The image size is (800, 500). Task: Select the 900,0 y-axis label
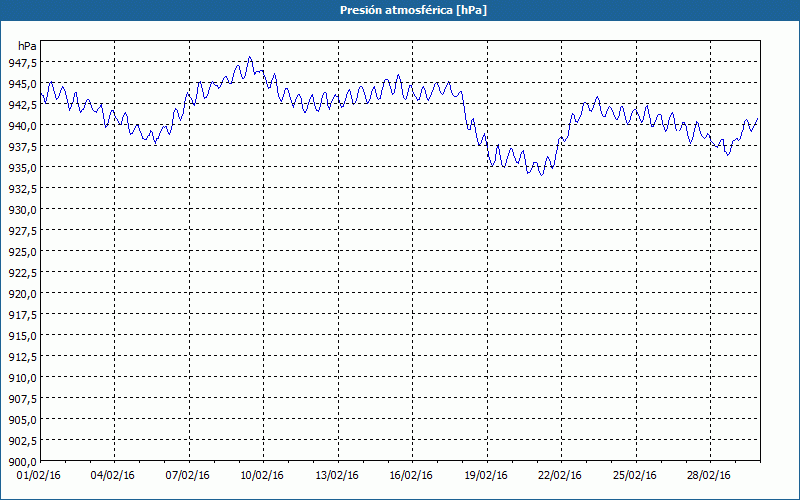pos(22,462)
